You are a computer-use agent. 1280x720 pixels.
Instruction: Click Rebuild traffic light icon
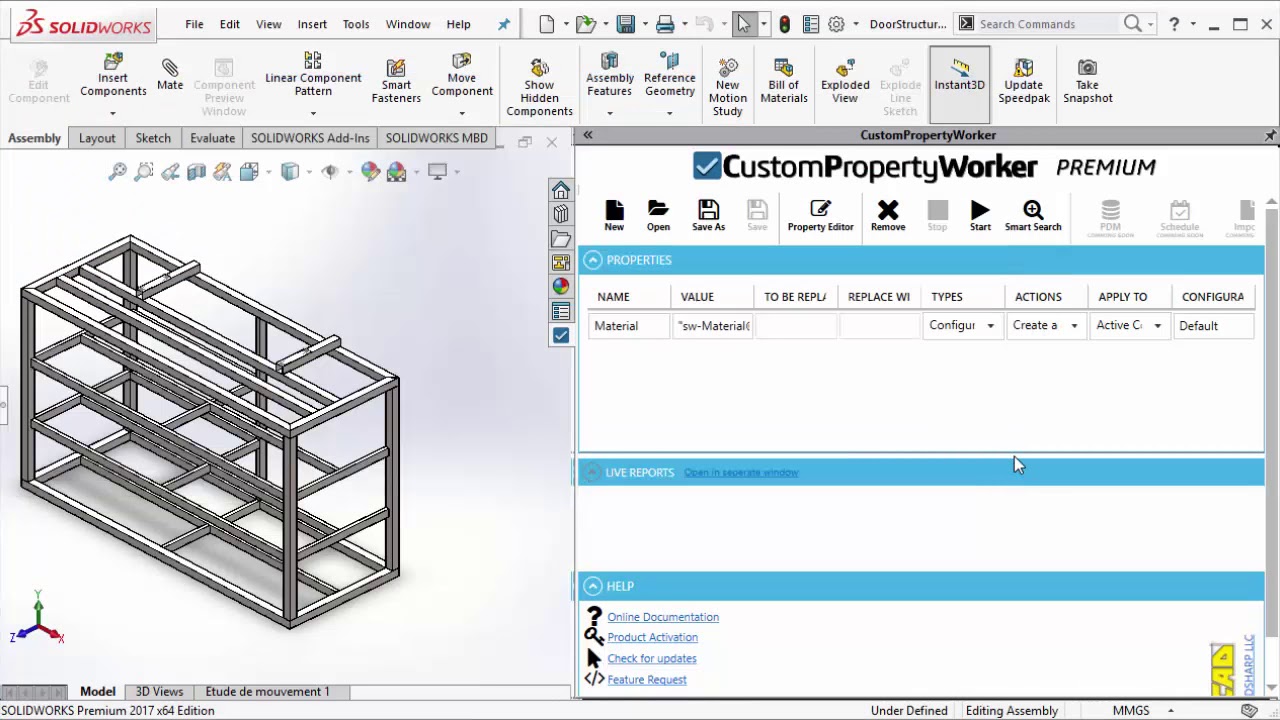(x=785, y=24)
